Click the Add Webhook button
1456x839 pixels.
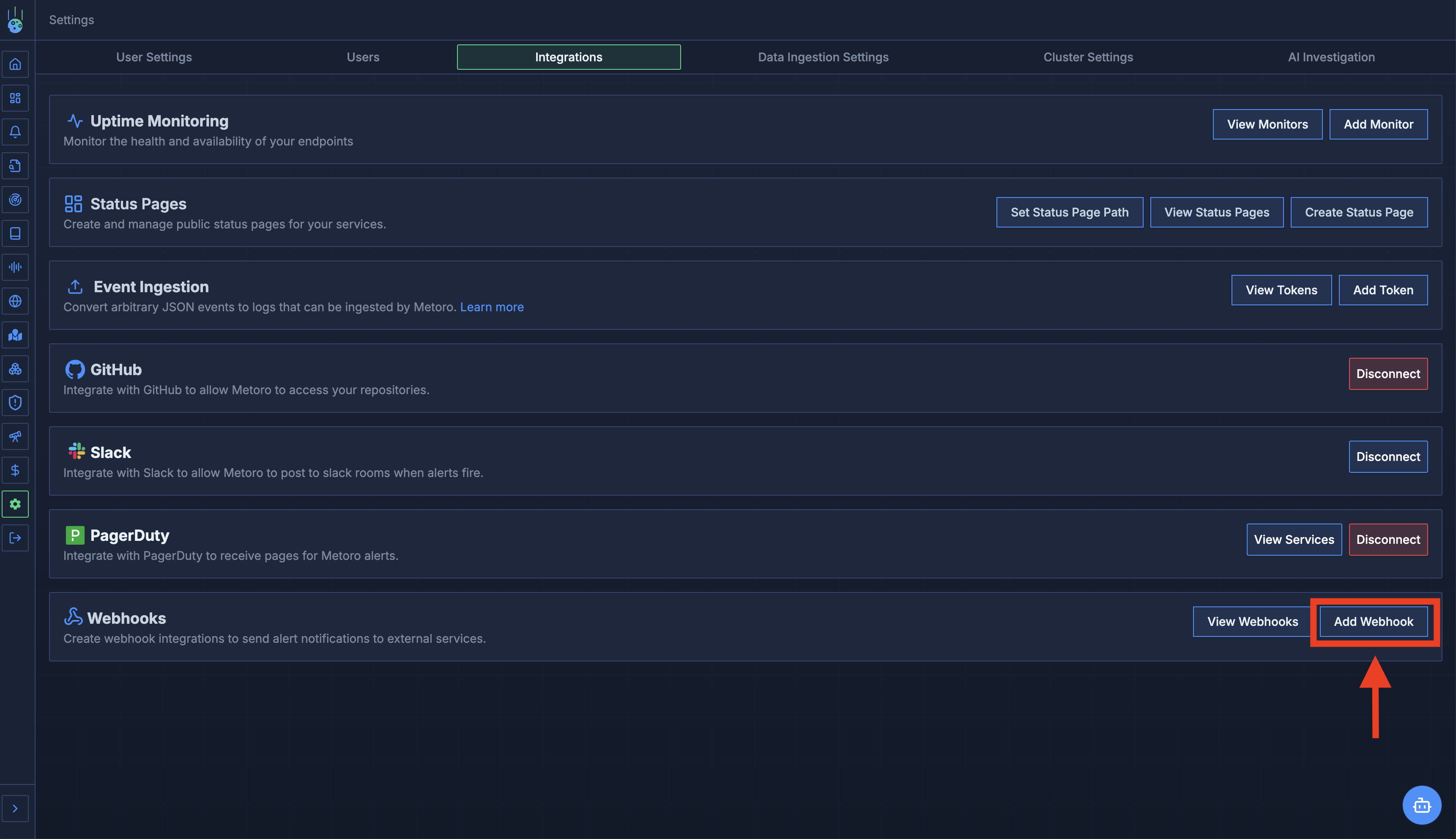[1373, 621]
